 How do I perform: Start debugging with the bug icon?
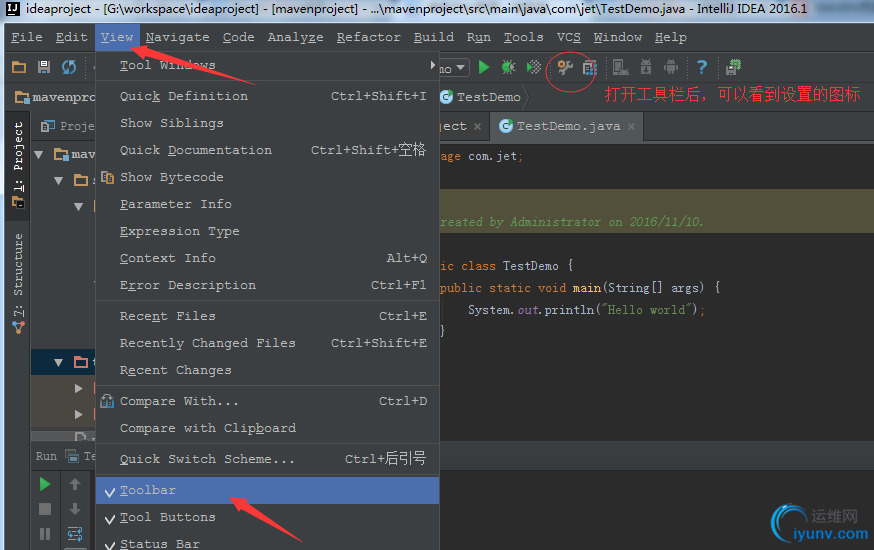(x=508, y=67)
